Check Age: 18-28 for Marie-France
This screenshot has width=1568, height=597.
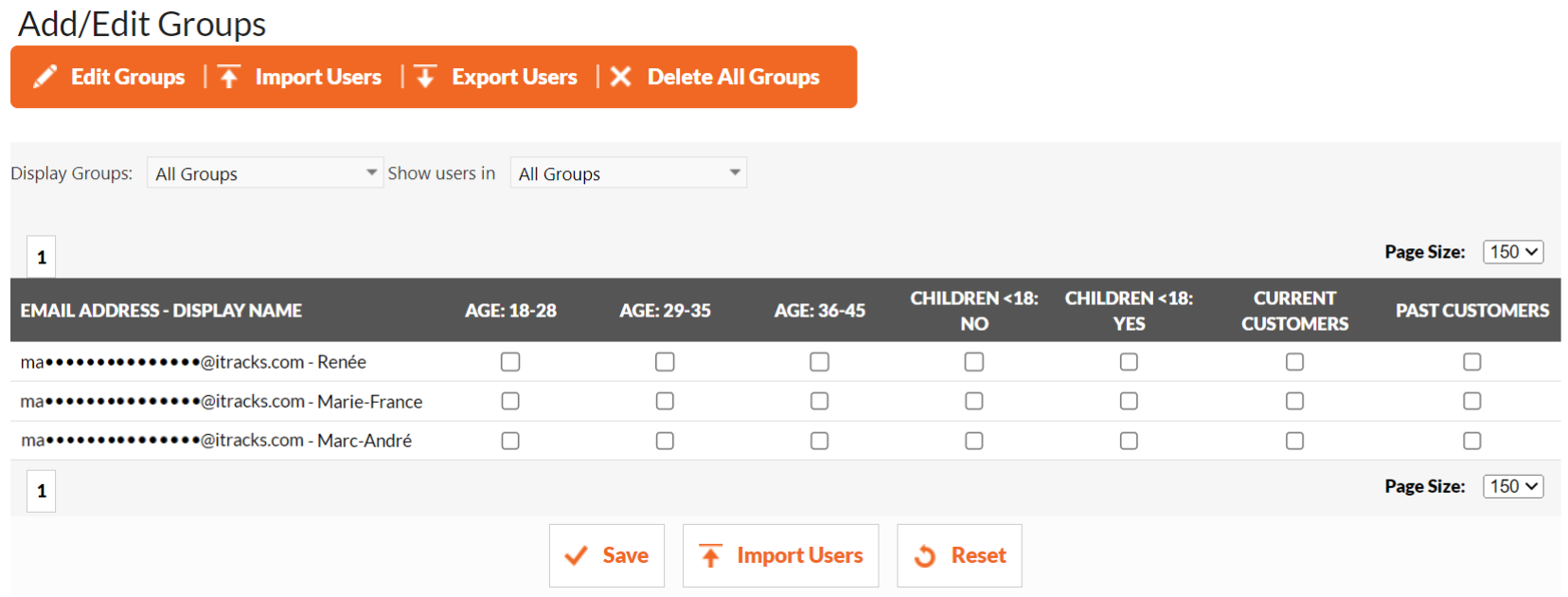click(510, 402)
